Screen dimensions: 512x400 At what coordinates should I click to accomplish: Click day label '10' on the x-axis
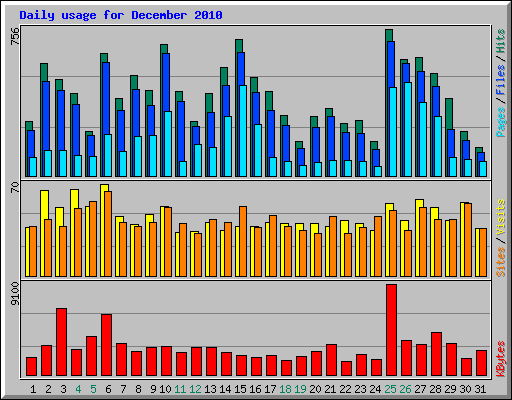coord(165,389)
